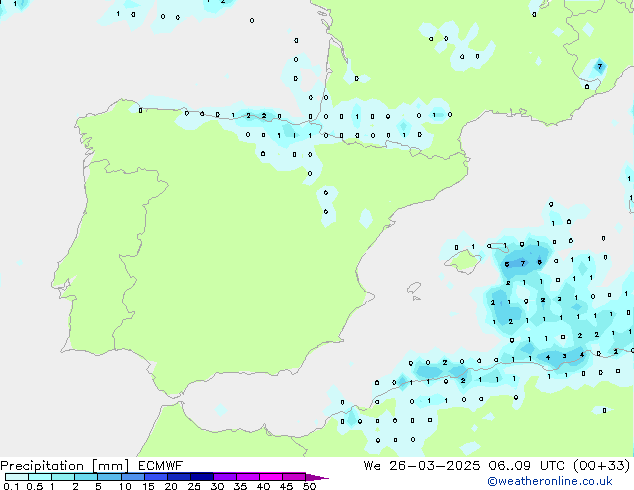Click the legend arrow tip beyond 50
Screen dimensions: 634x490
coord(317,477)
